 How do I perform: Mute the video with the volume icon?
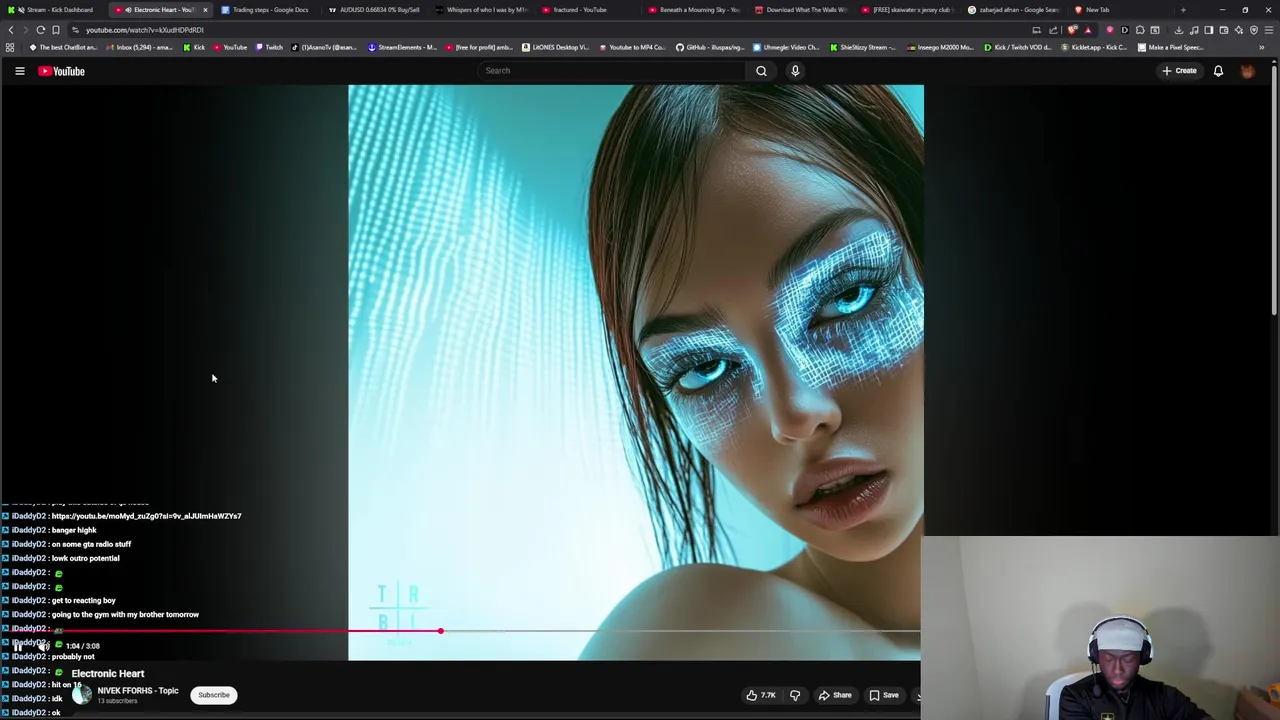[44, 646]
